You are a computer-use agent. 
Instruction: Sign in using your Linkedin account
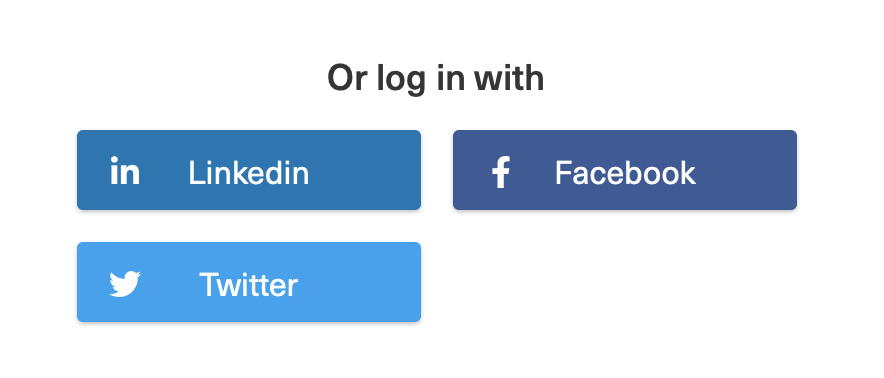[x=249, y=170]
